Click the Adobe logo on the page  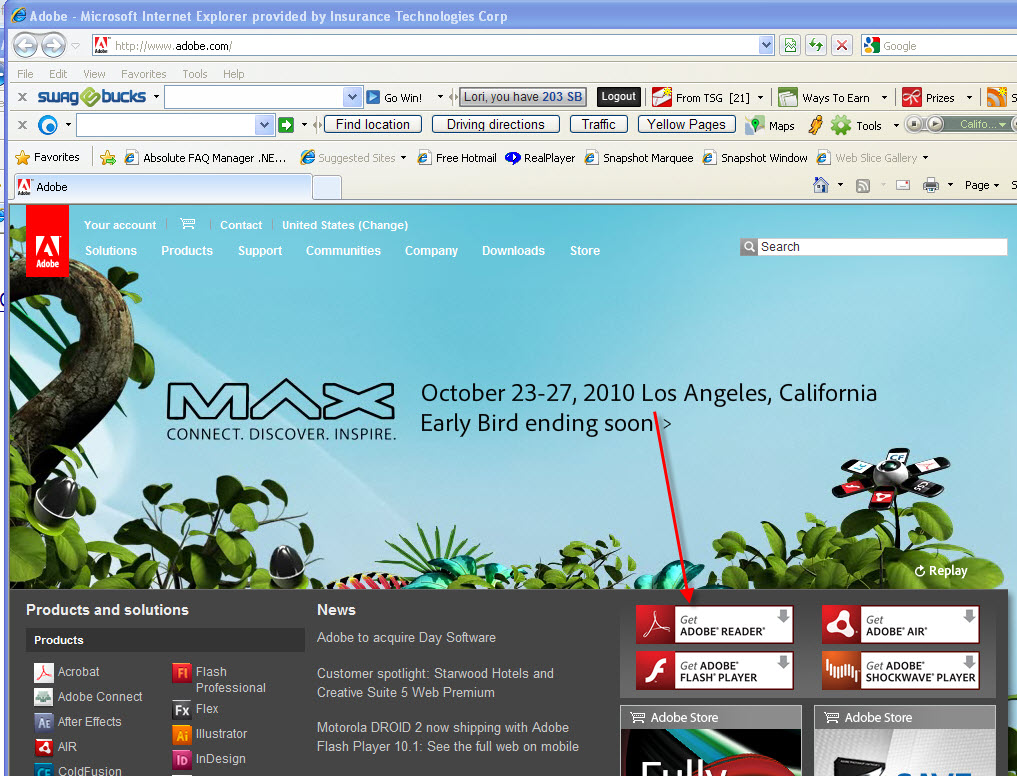(x=47, y=241)
